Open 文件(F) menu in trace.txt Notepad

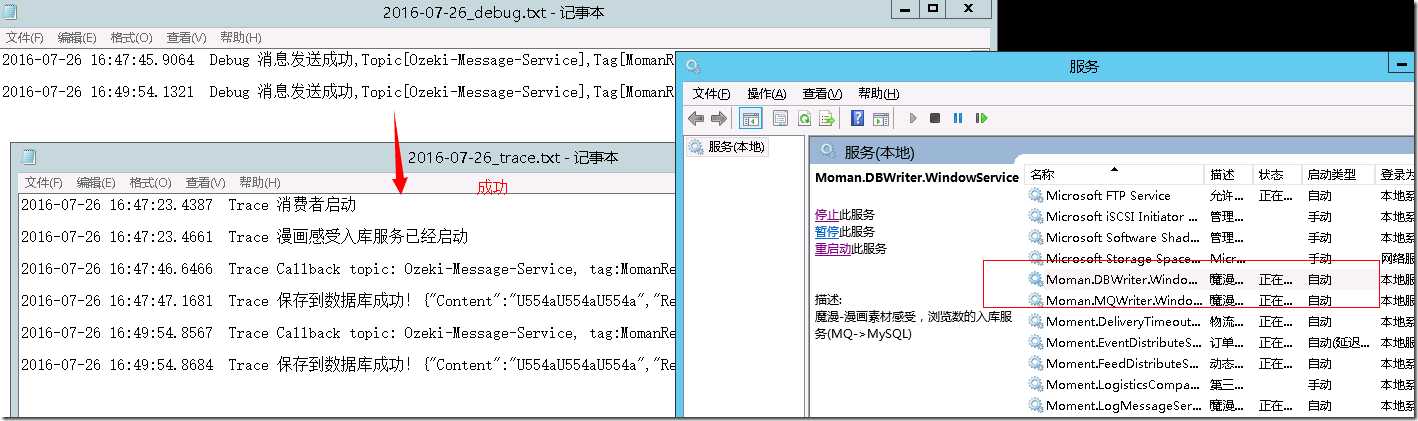click(44, 183)
